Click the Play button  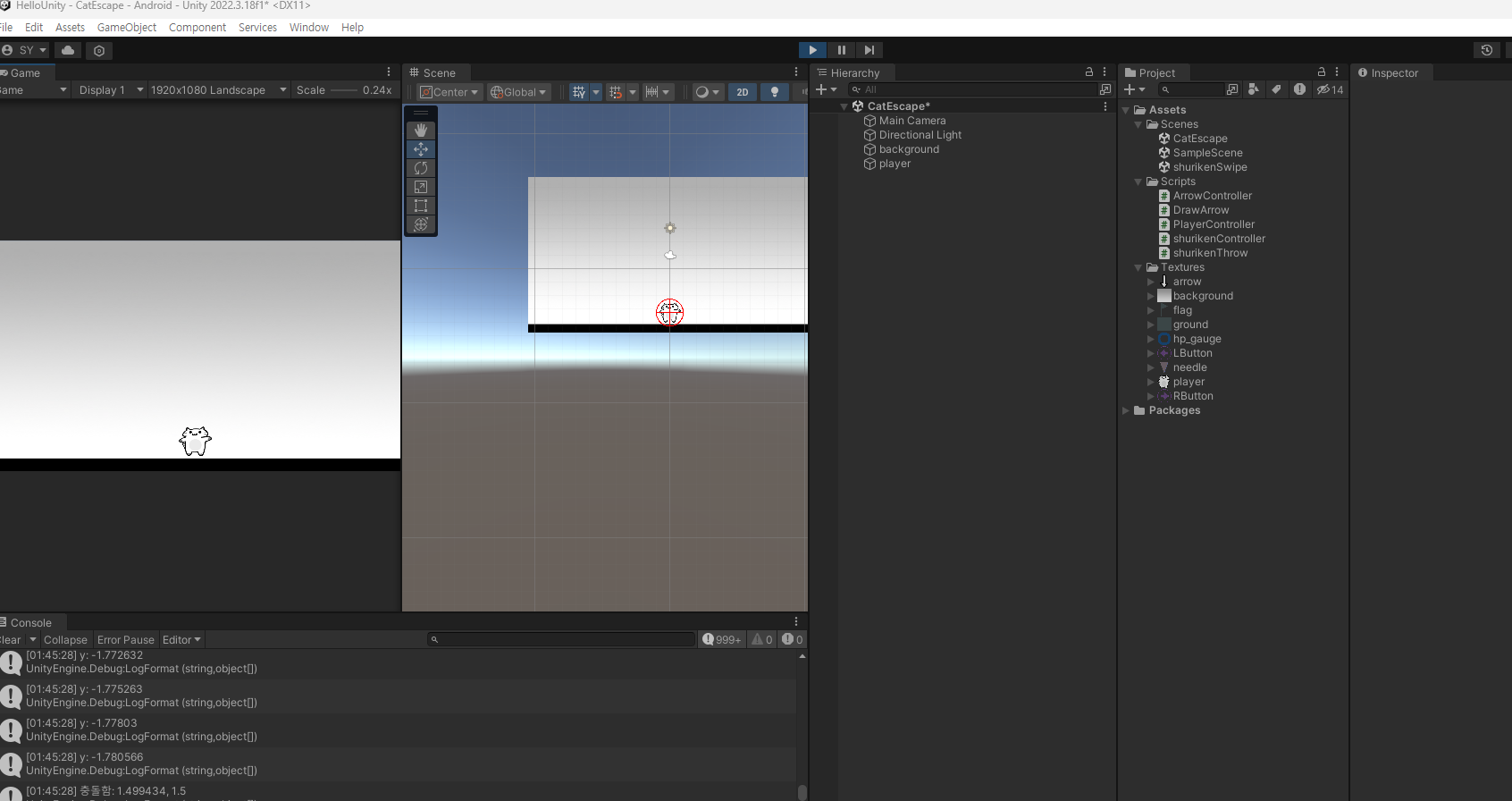[812, 50]
